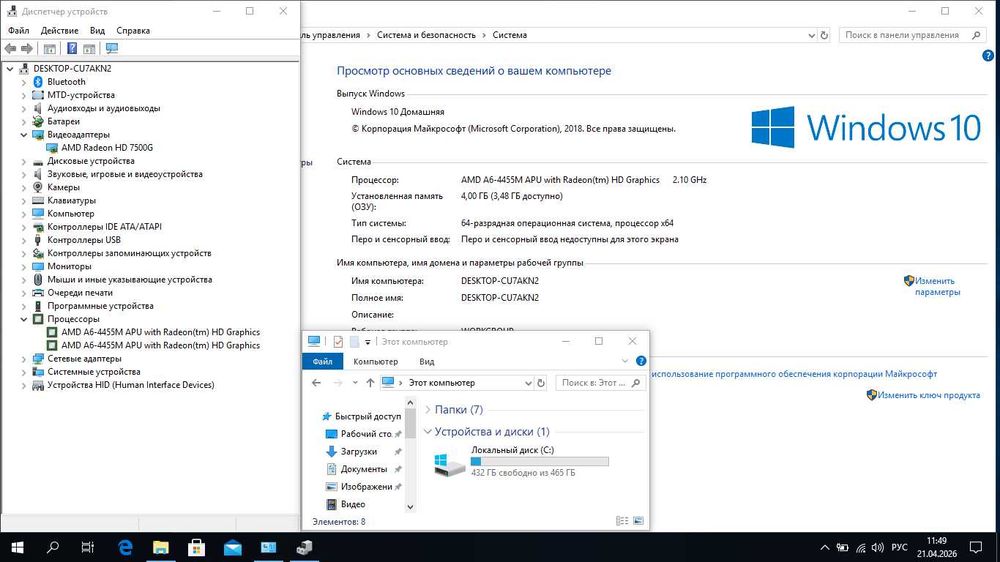Refresh the Explorer Этот компьютер view
The image size is (1000, 562).
click(541, 383)
